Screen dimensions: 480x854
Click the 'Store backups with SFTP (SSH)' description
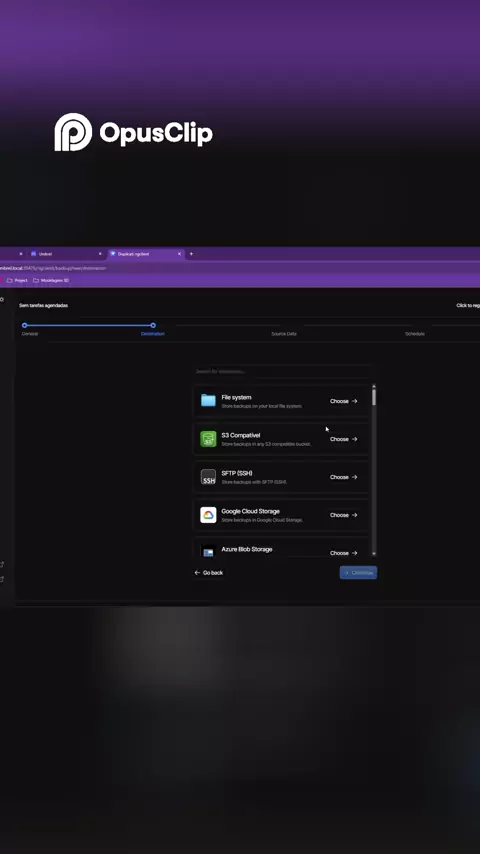254,483
